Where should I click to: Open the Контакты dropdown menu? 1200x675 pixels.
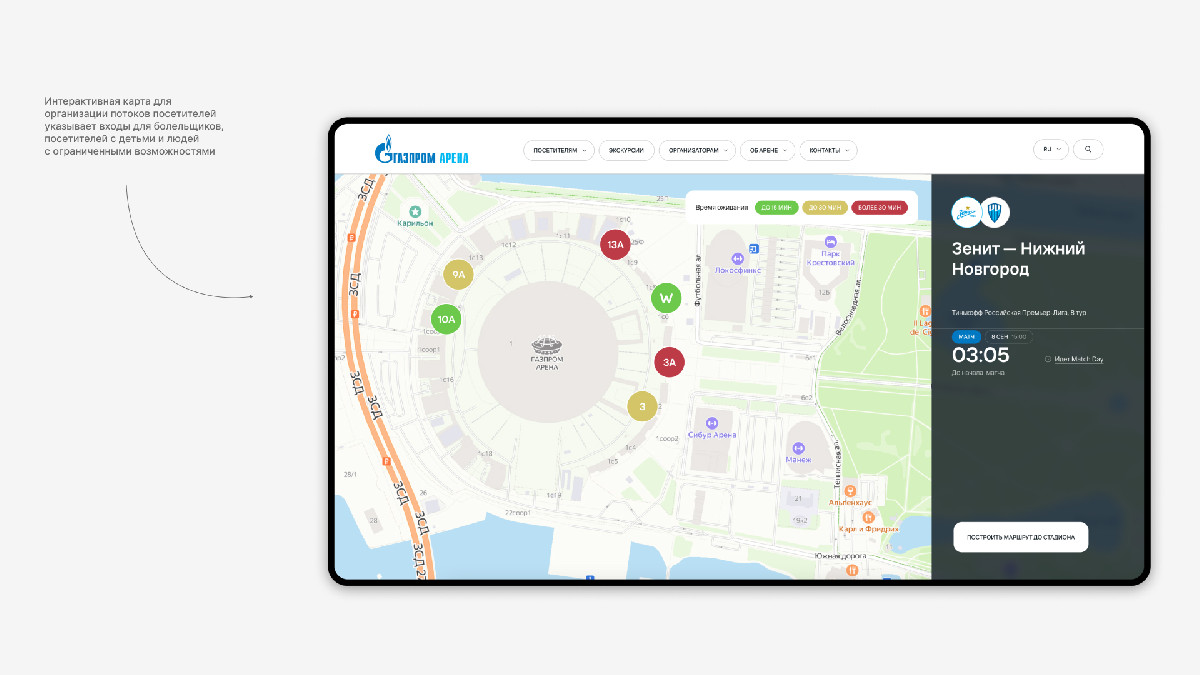[x=828, y=150]
